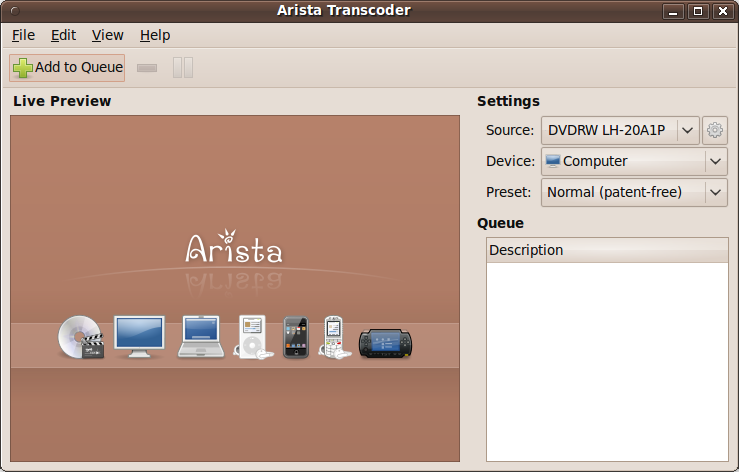The width and height of the screenshot is (739, 472).
Task: Click the Arista logo in preview
Action: [234, 246]
